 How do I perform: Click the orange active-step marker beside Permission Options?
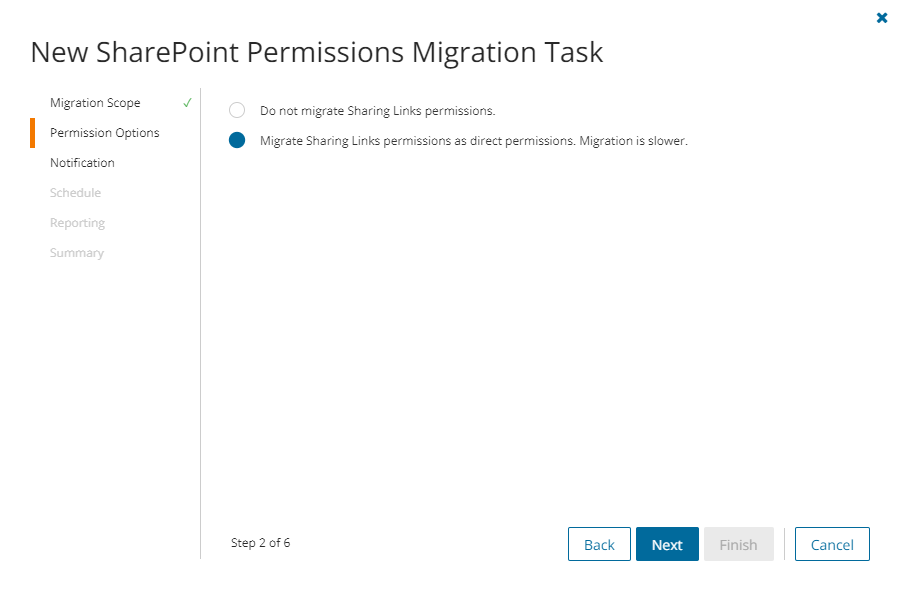[33, 133]
